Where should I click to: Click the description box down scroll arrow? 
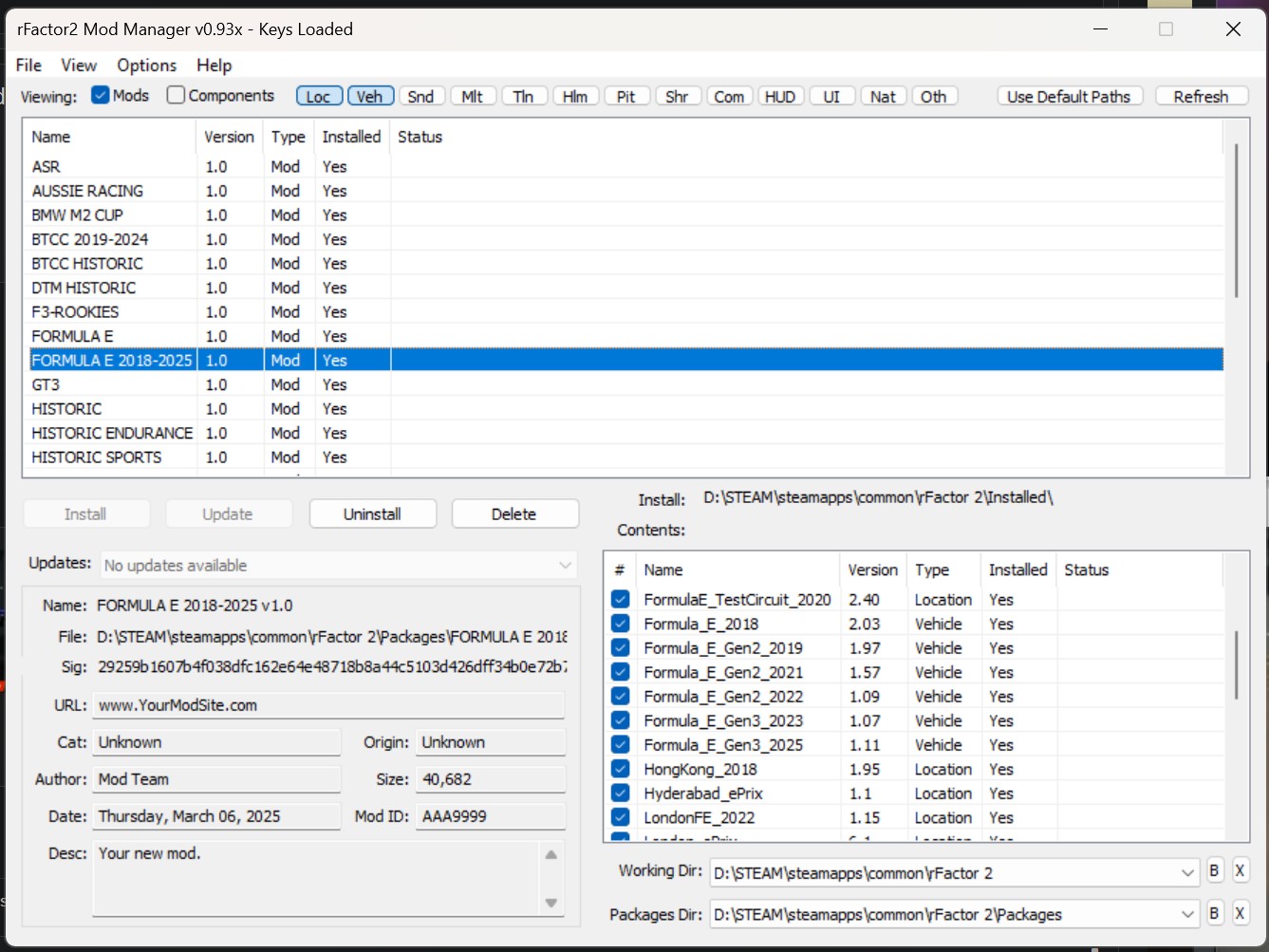(x=551, y=903)
